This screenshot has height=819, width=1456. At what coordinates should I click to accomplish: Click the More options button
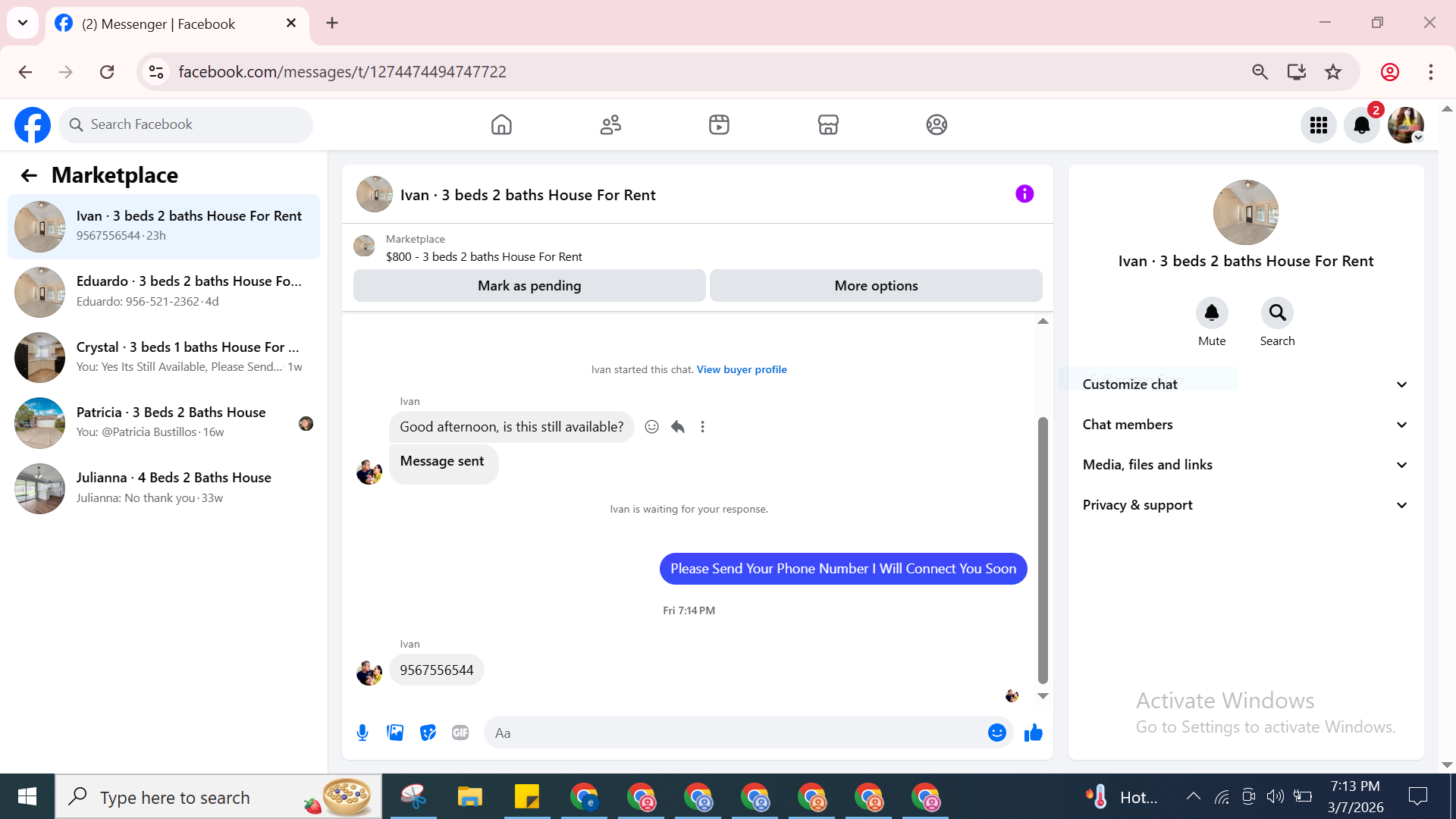click(876, 286)
